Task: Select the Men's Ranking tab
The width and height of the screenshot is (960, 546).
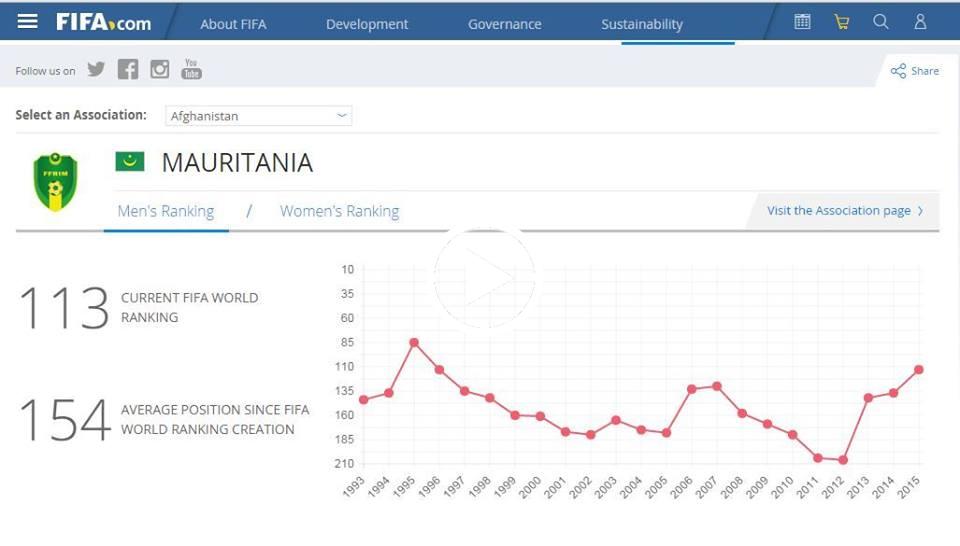Action: pyautogui.click(x=166, y=211)
